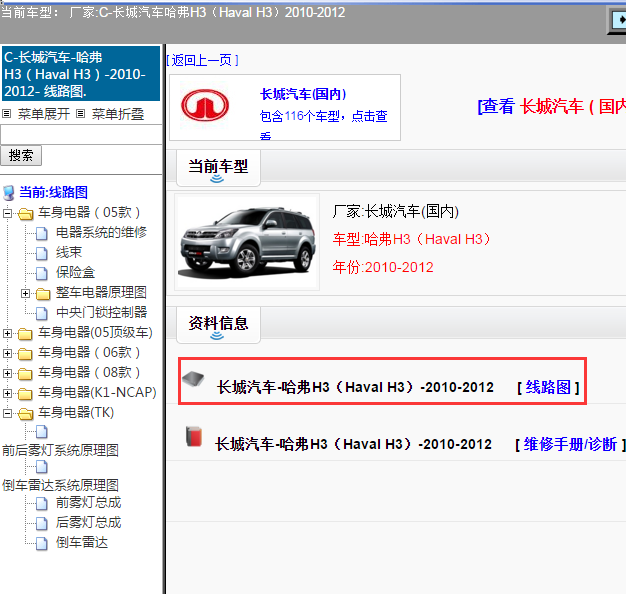This screenshot has width=626, height=594.
Task: Open 电器系统的维修 document
Action: coord(101,232)
